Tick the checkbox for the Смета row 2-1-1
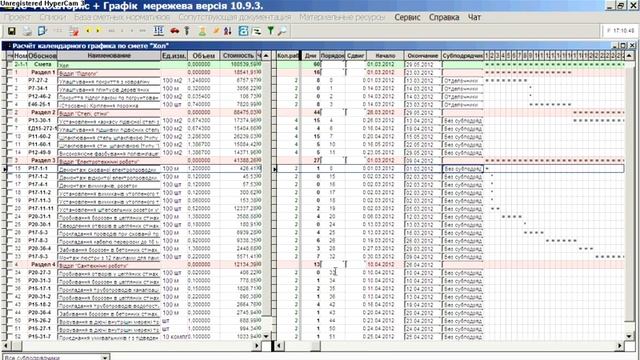Viewport: 640px width, 360px height. (10, 64)
